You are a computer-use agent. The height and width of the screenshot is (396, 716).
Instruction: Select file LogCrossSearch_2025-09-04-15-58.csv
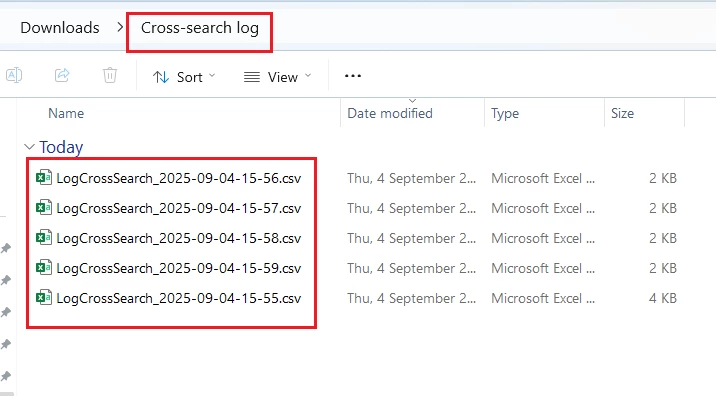(179, 238)
